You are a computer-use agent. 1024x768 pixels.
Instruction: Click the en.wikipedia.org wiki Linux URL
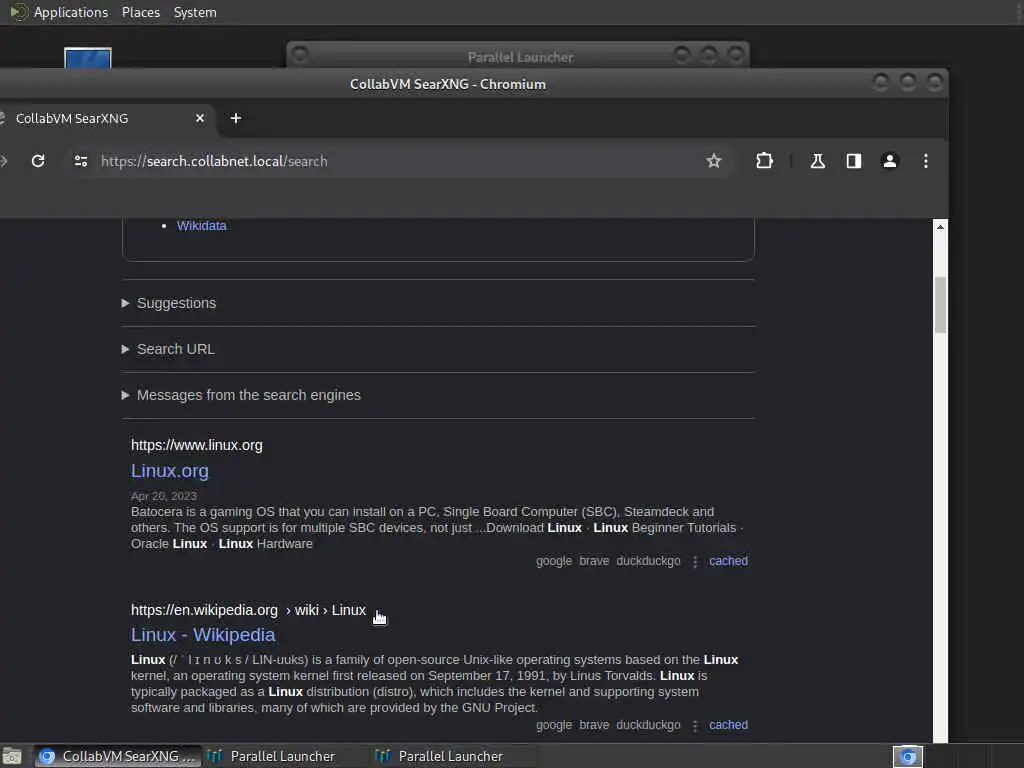[x=248, y=610]
